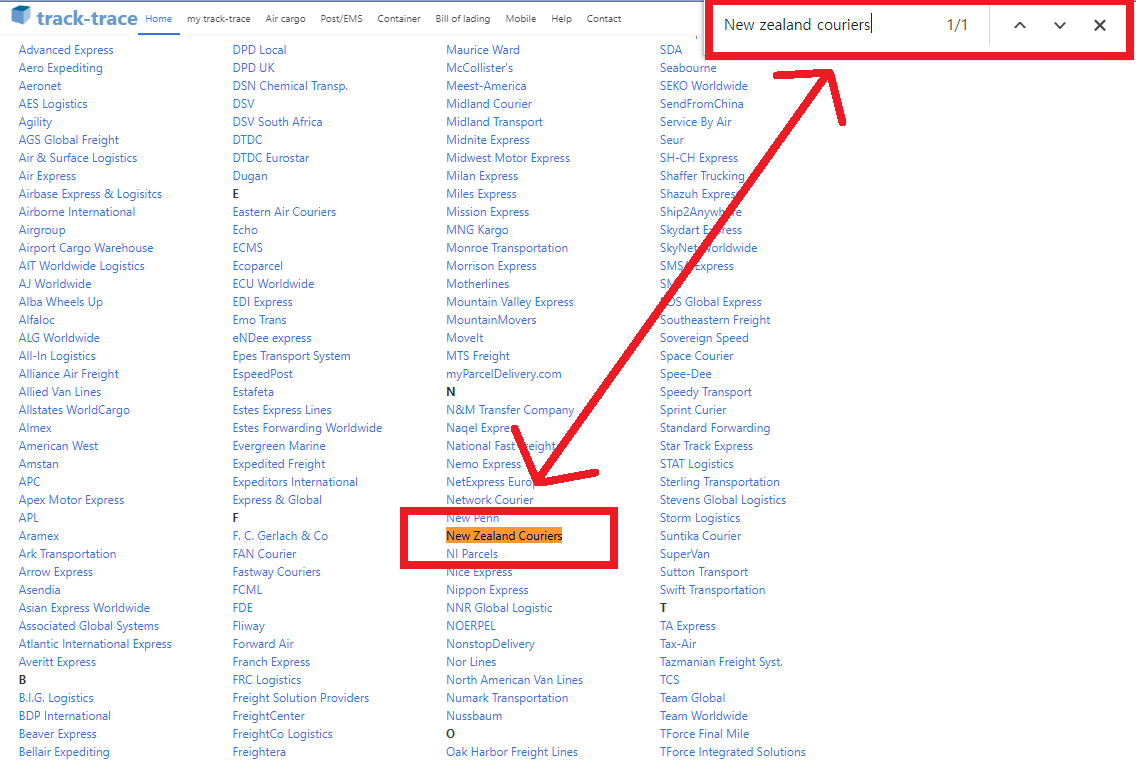This screenshot has height=761, width=1136.
Task: Open the SEKO Worldwide link
Action: 703,86
